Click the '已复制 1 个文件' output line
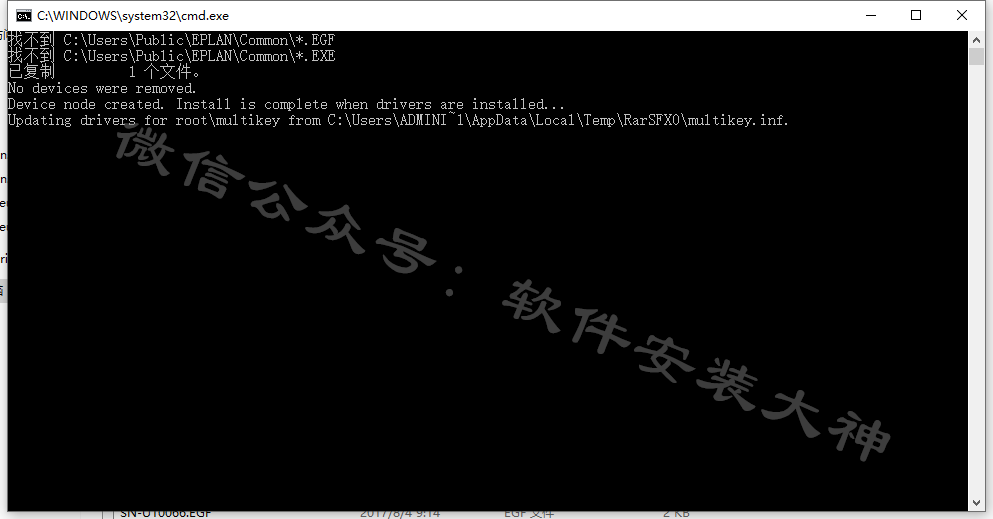Image resolution: width=993 pixels, height=519 pixels. pos(104,72)
